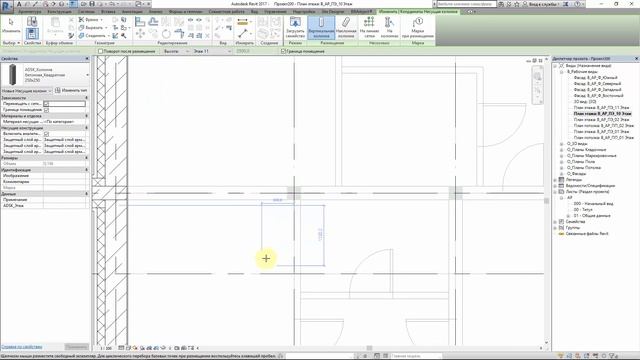Open the Конструкция ribbon tab
Viewport: 640px width, 360px height.
59,12
